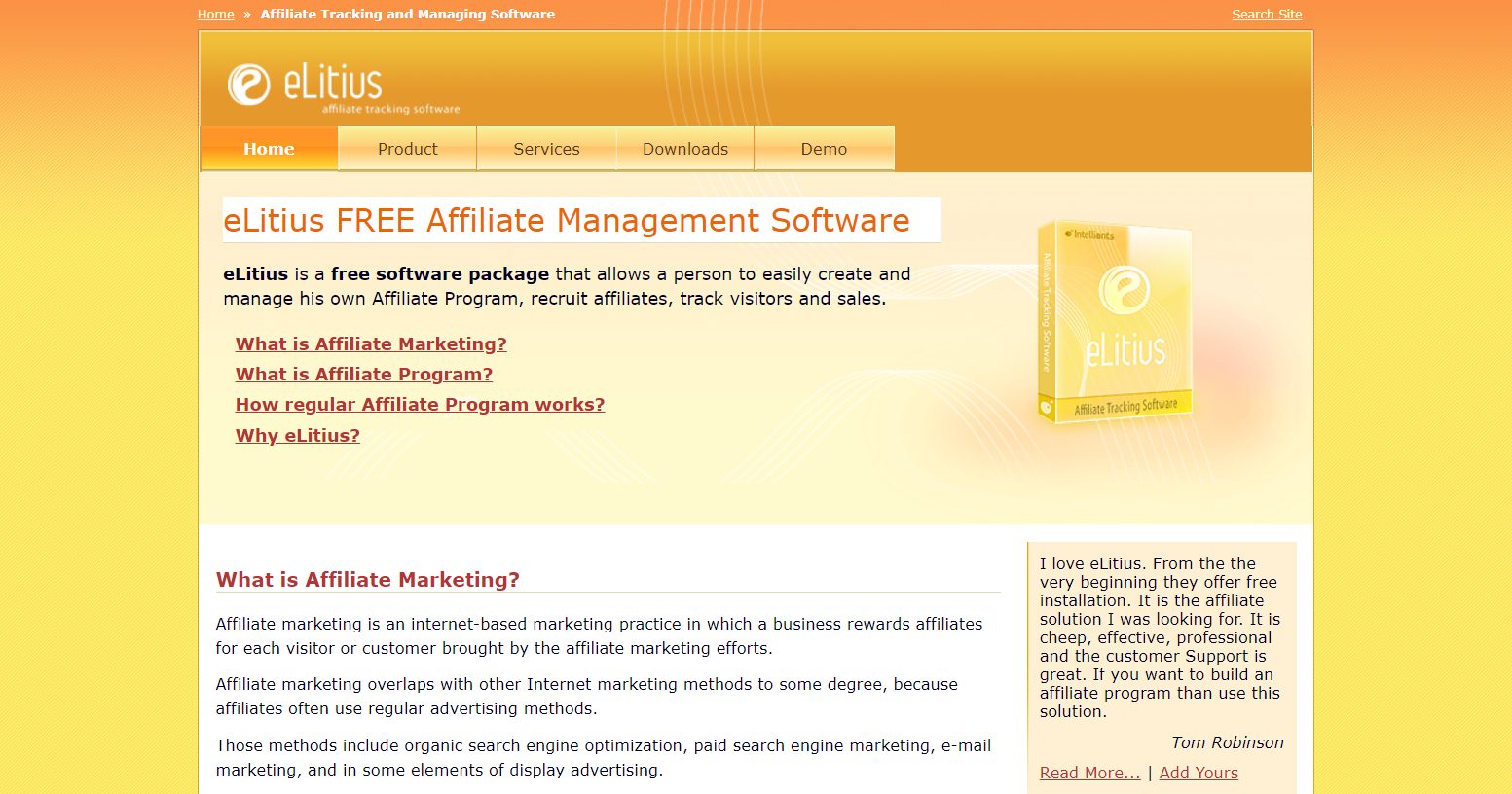1512x794 pixels.
Task: Click the paragraph starting 'Those methods include'
Action: [603, 757]
